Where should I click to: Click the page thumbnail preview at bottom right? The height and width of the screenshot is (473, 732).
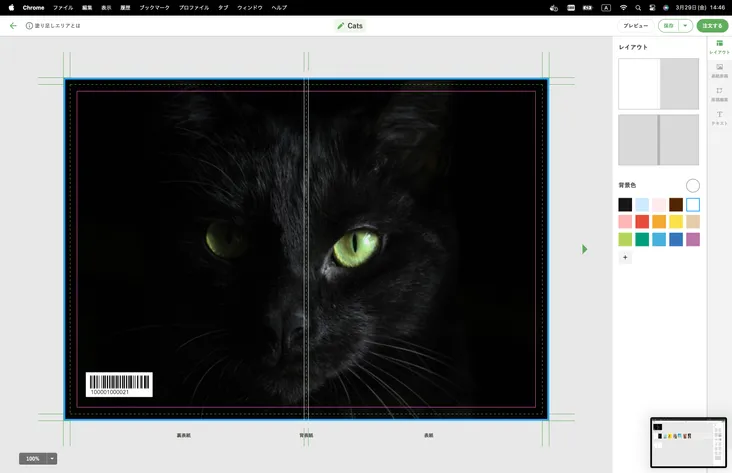click(688, 442)
